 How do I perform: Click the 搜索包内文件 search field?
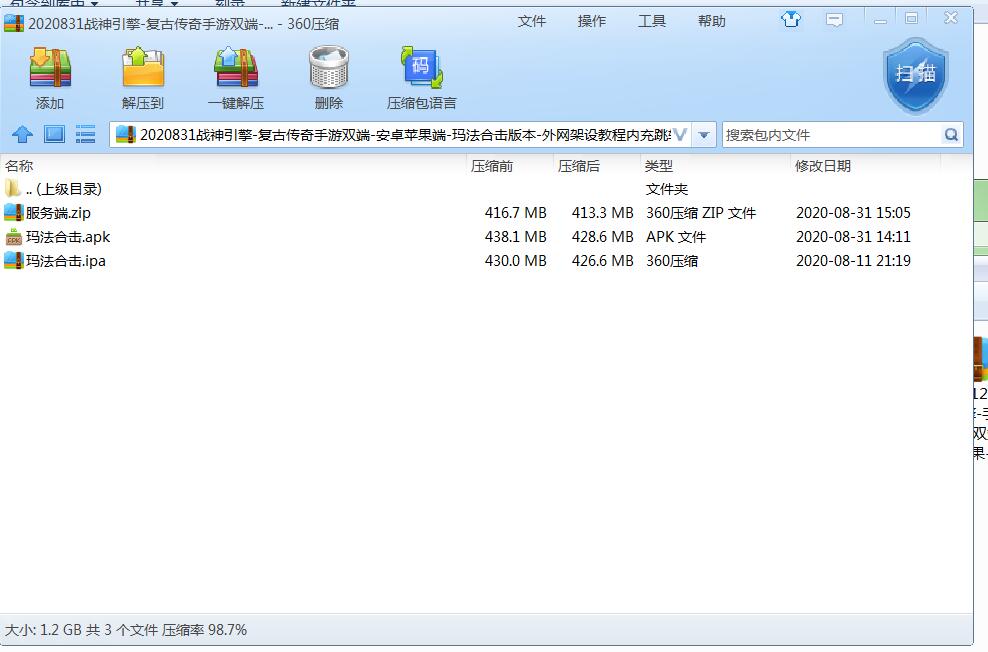pyautogui.click(x=830, y=135)
